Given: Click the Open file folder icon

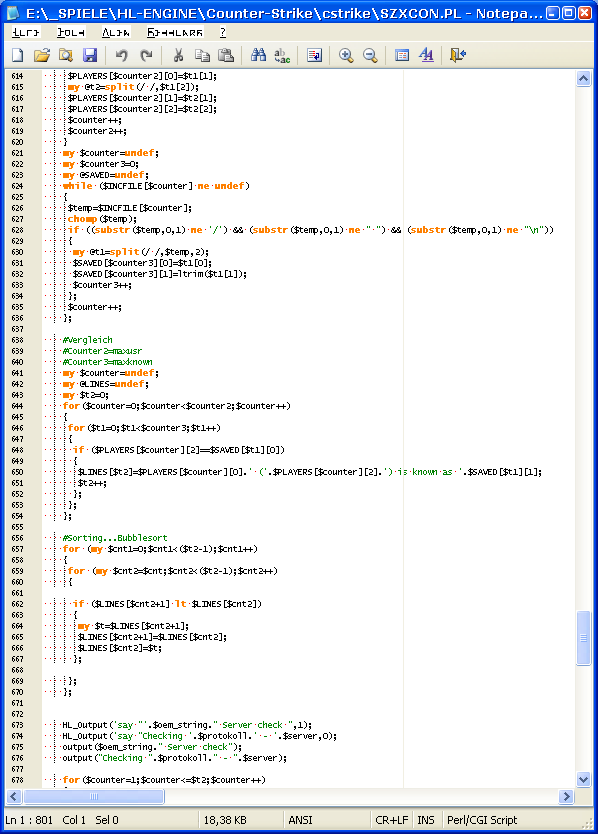Looking at the screenshot, I should [x=41, y=55].
